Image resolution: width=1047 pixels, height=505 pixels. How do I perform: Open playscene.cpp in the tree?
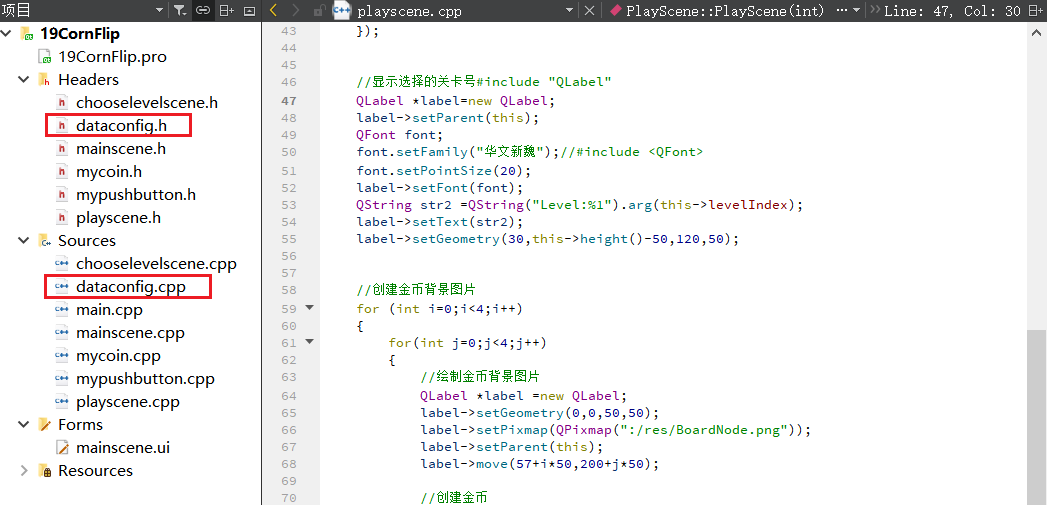point(128,402)
